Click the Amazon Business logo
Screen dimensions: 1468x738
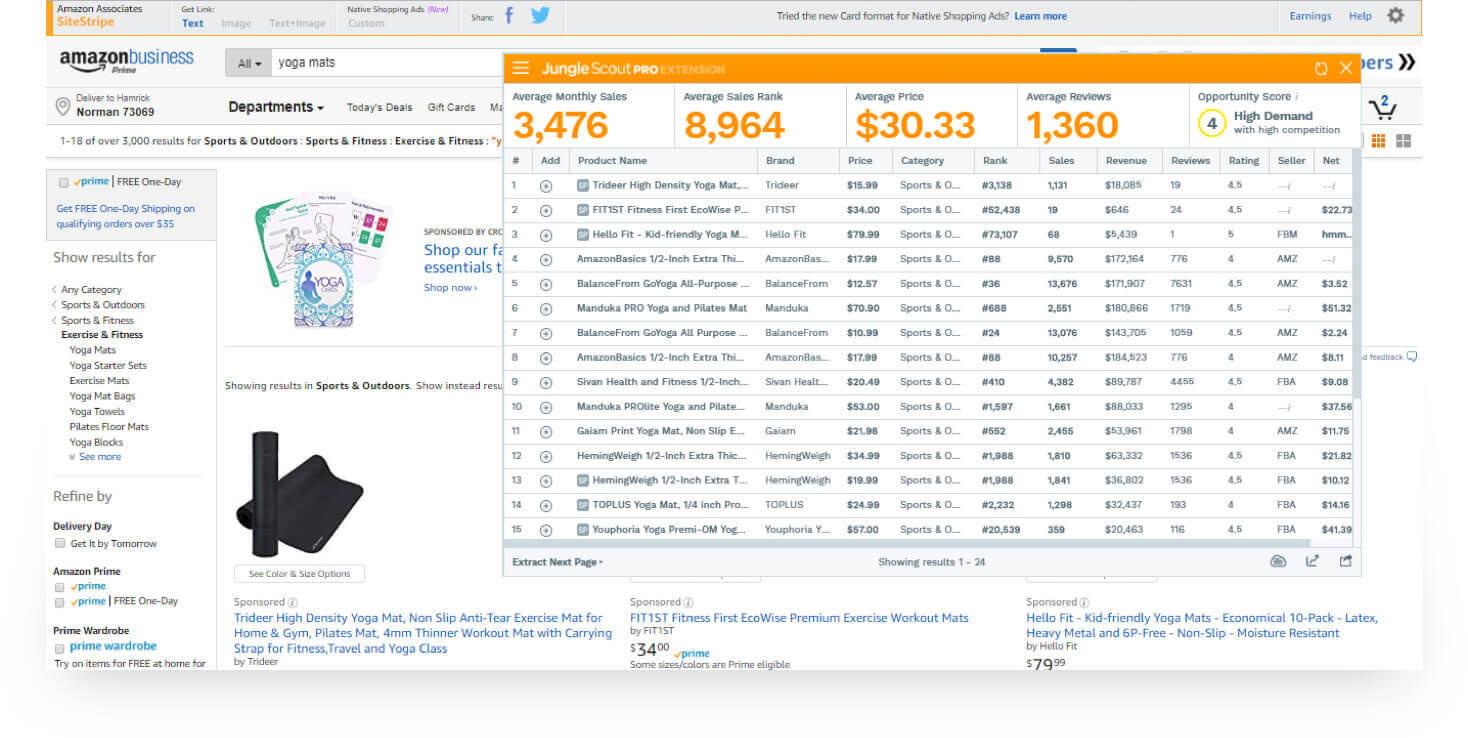126,60
